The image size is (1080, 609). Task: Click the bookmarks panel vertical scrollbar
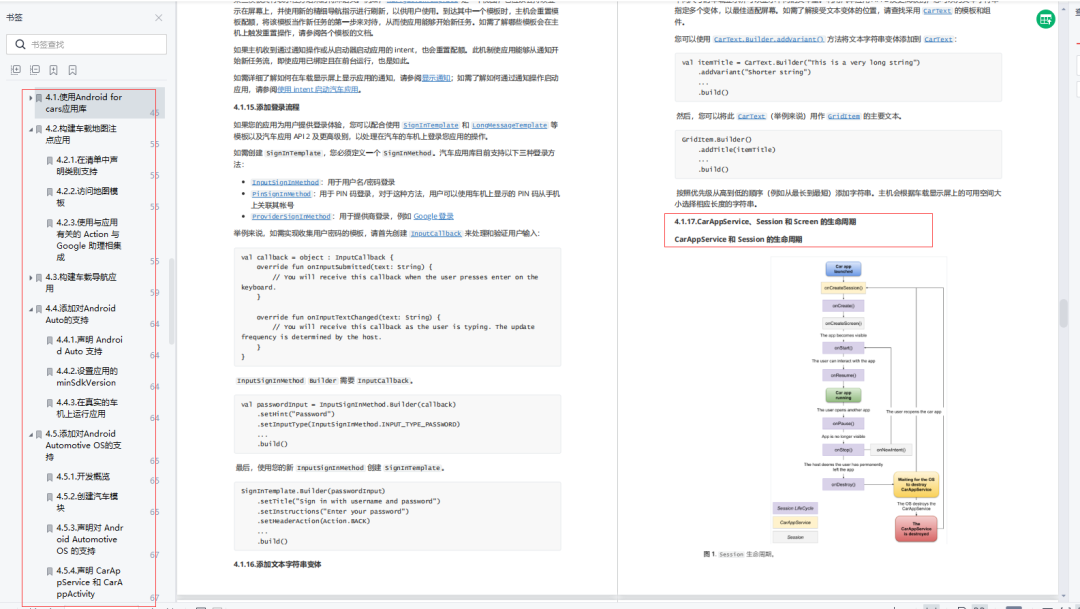pos(171,301)
